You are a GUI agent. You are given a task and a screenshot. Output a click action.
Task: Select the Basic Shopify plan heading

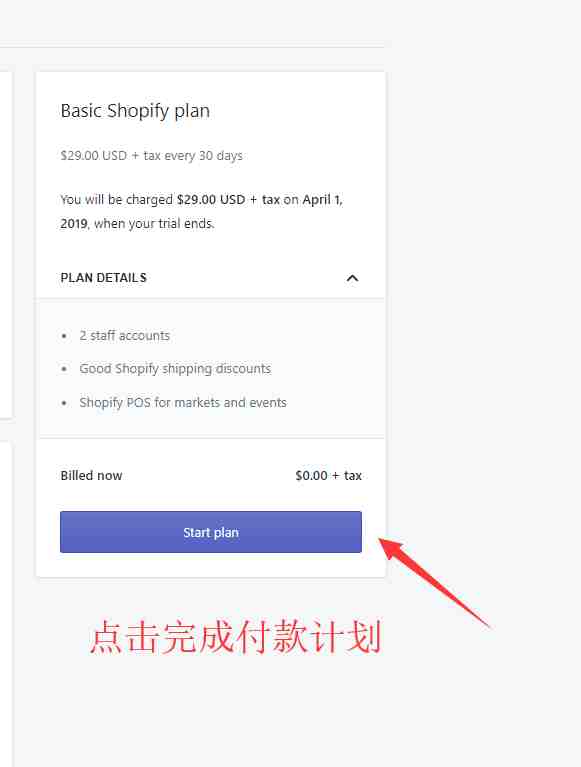[135, 111]
